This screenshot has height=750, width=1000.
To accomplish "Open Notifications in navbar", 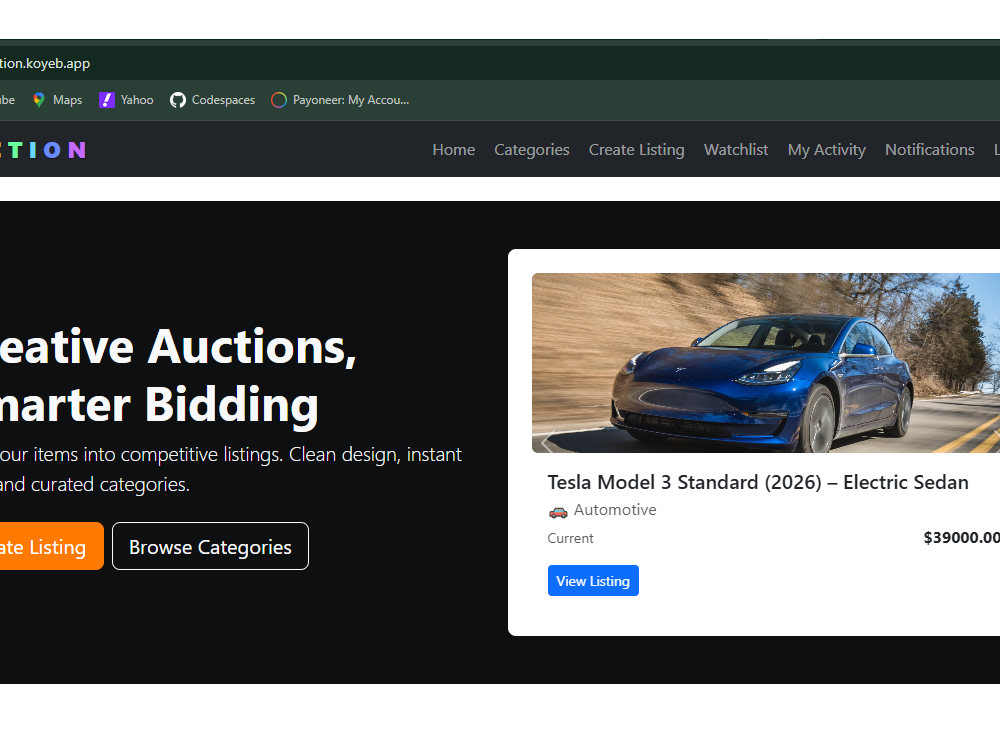I will pyautogui.click(x=929, y=150).
